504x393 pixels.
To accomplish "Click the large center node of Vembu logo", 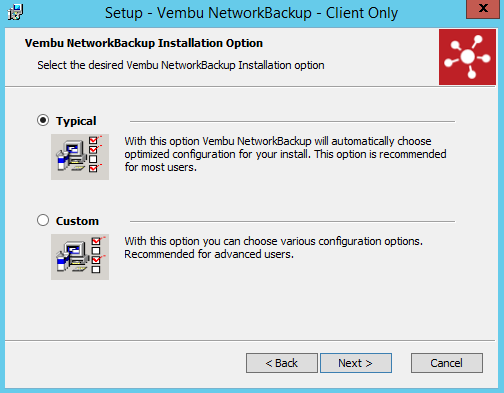I will [x=467, y=57].
